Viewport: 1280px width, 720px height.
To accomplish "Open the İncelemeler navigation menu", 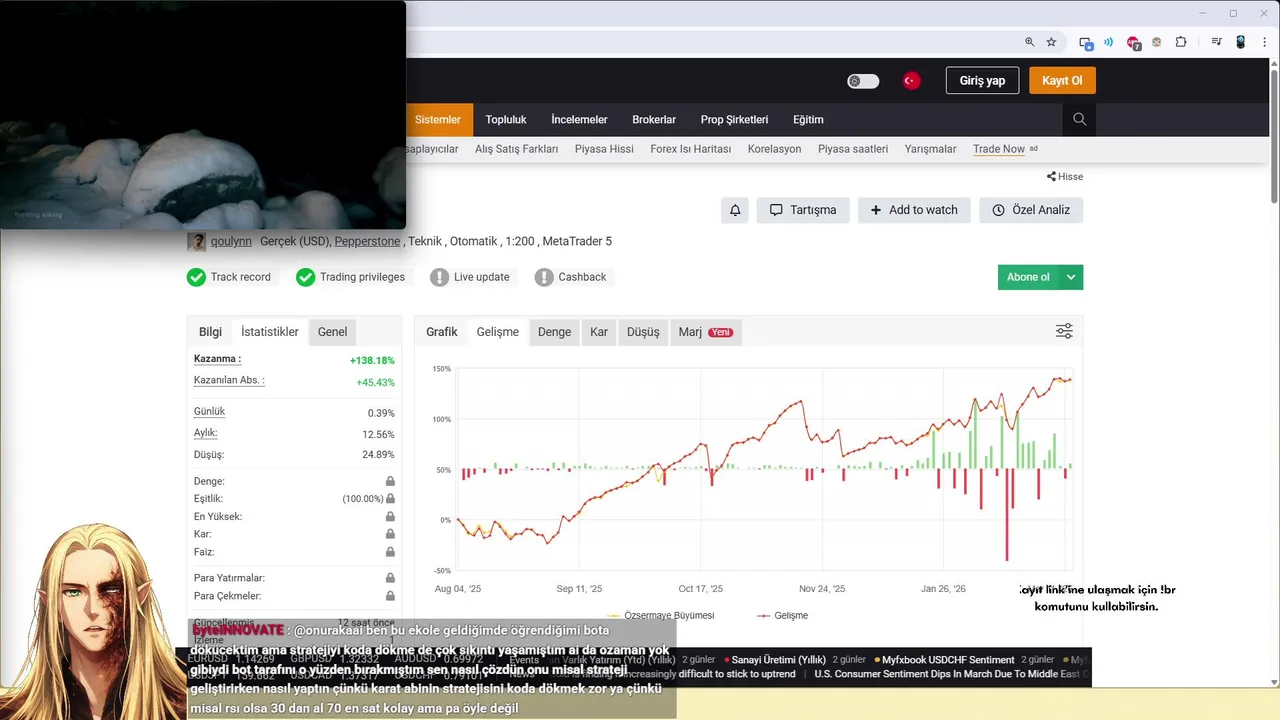I will coord(579,119).
